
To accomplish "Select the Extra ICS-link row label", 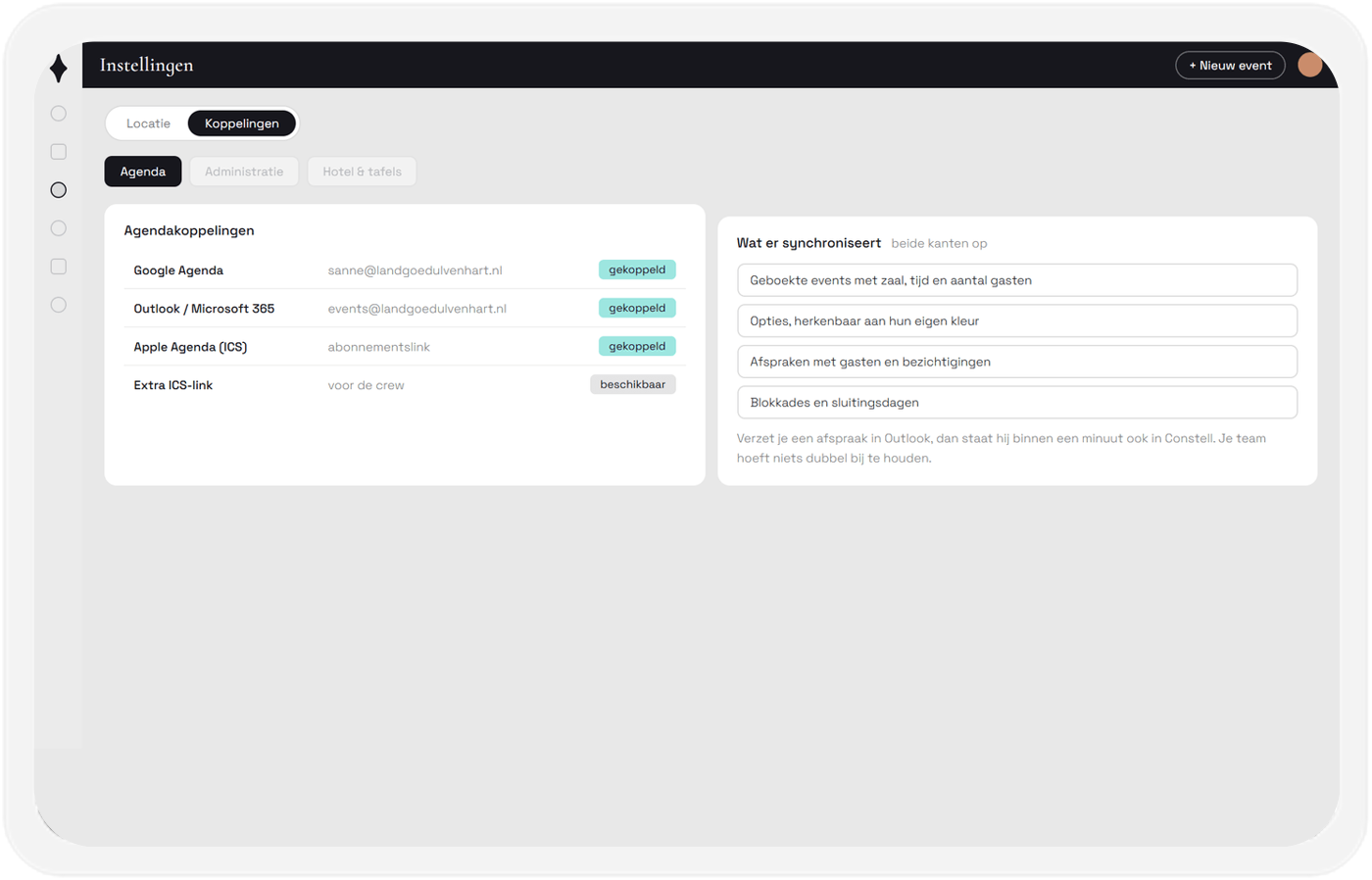I will tap(173, 385).
